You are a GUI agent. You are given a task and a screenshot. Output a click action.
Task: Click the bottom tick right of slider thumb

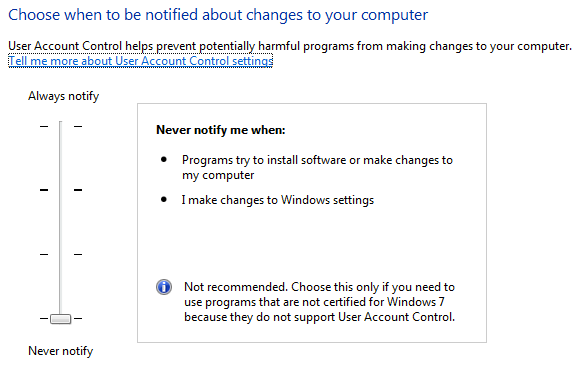coord(78,318)
